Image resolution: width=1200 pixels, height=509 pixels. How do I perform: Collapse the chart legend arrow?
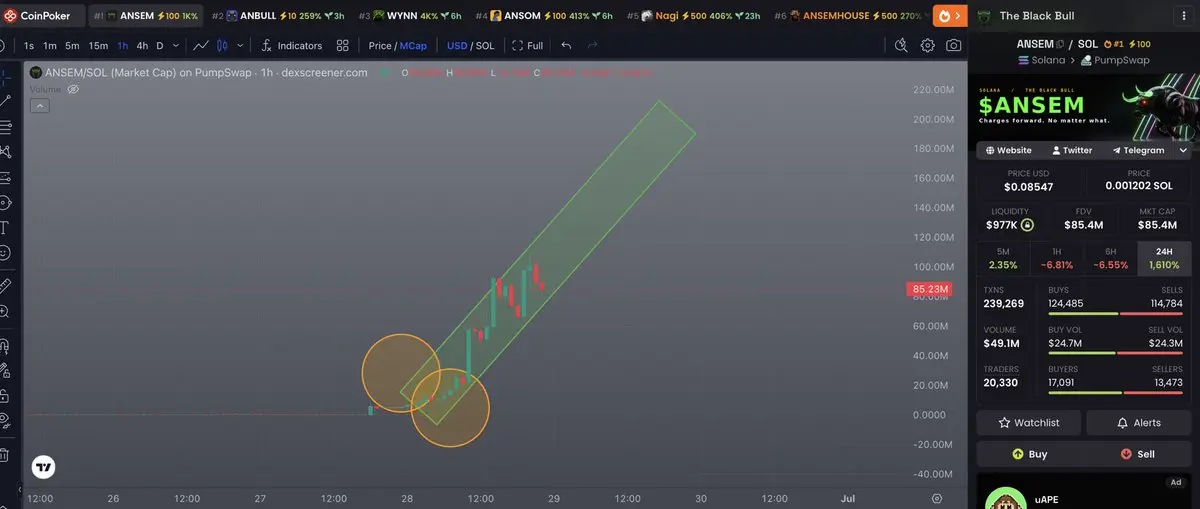coord(40,105)
